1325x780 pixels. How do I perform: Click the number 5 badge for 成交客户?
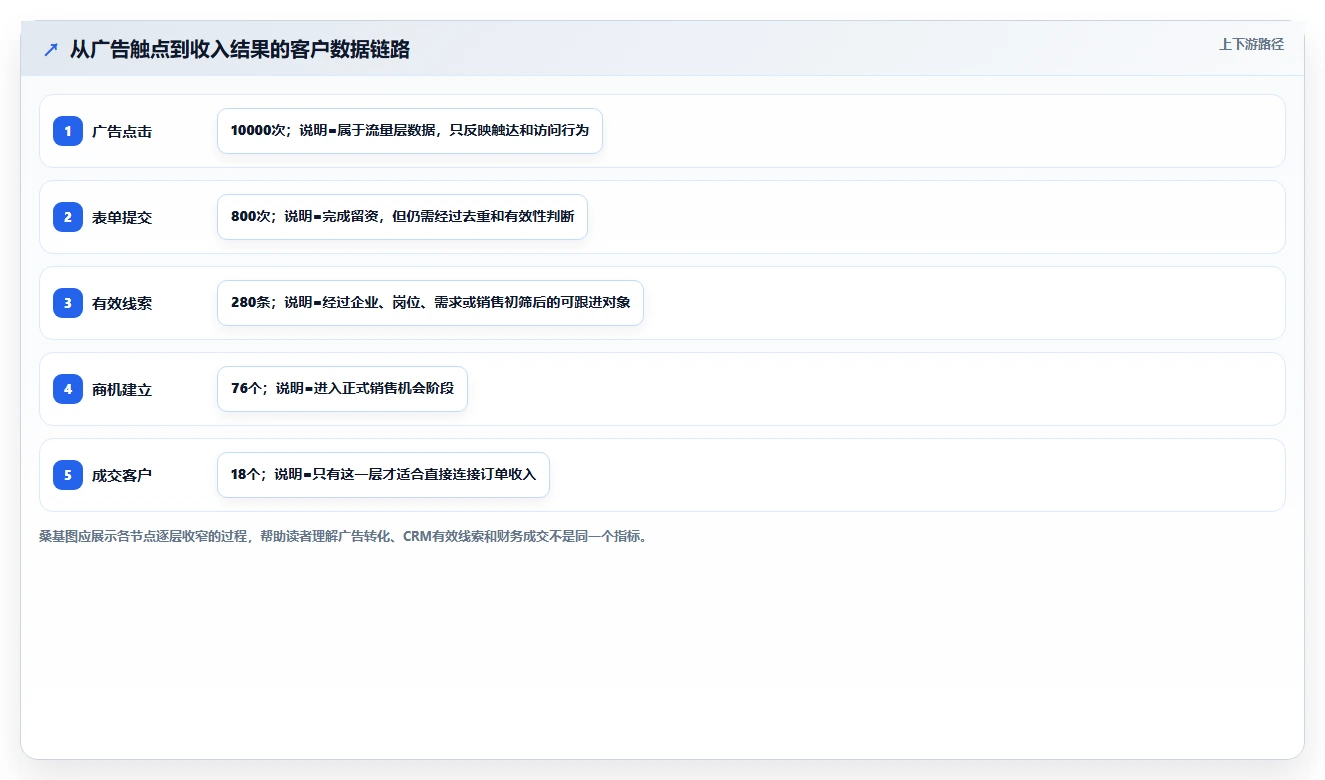tap(68, 475)
